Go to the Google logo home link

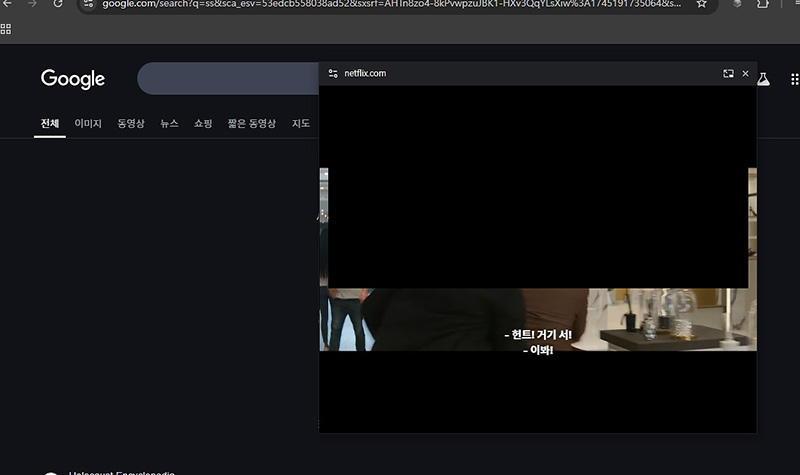73,79
